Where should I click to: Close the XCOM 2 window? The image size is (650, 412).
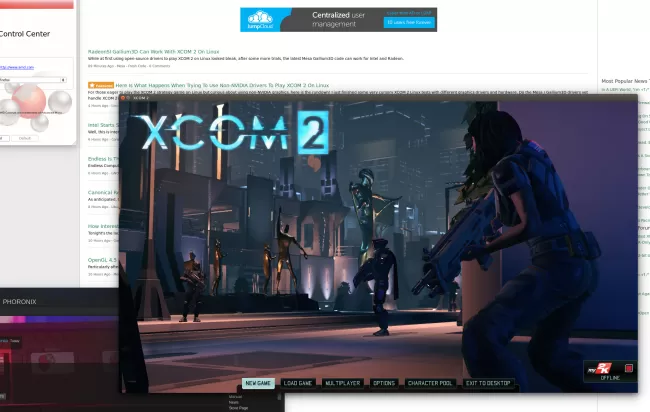tap(123, 98)
